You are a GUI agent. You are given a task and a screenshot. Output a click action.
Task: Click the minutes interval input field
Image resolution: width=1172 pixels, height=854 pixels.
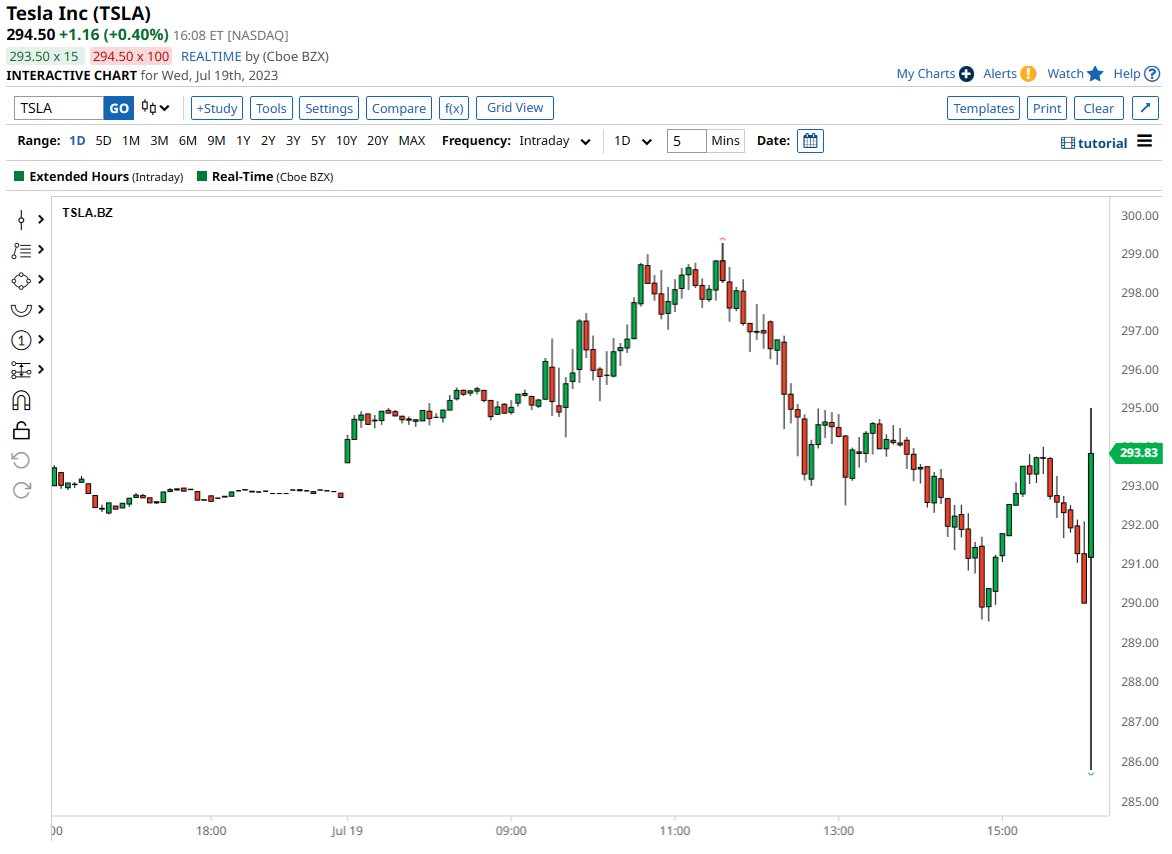coord(686,141)
